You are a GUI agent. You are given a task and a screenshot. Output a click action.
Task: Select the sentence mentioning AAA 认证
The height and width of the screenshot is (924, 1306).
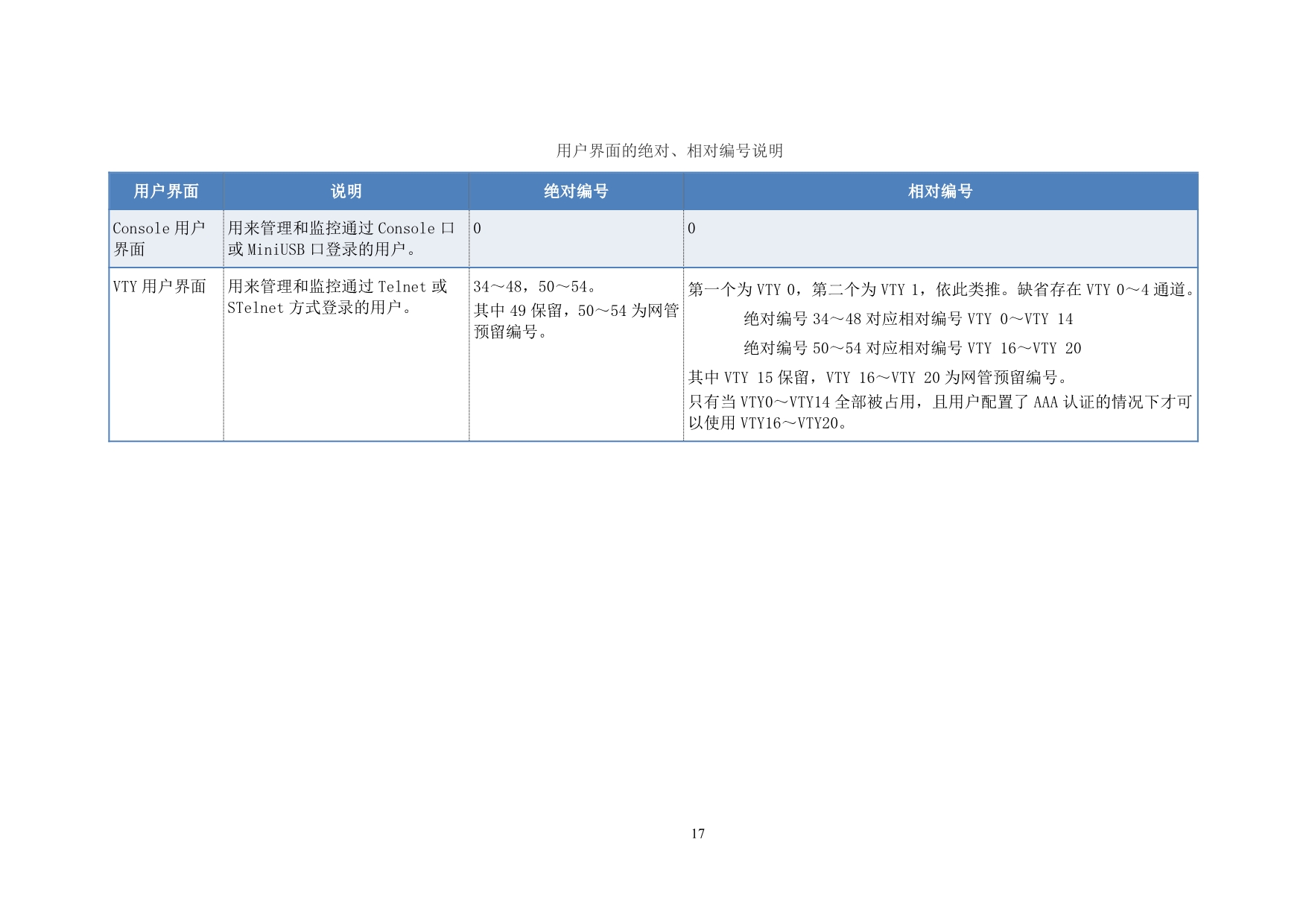coord(939,402)
